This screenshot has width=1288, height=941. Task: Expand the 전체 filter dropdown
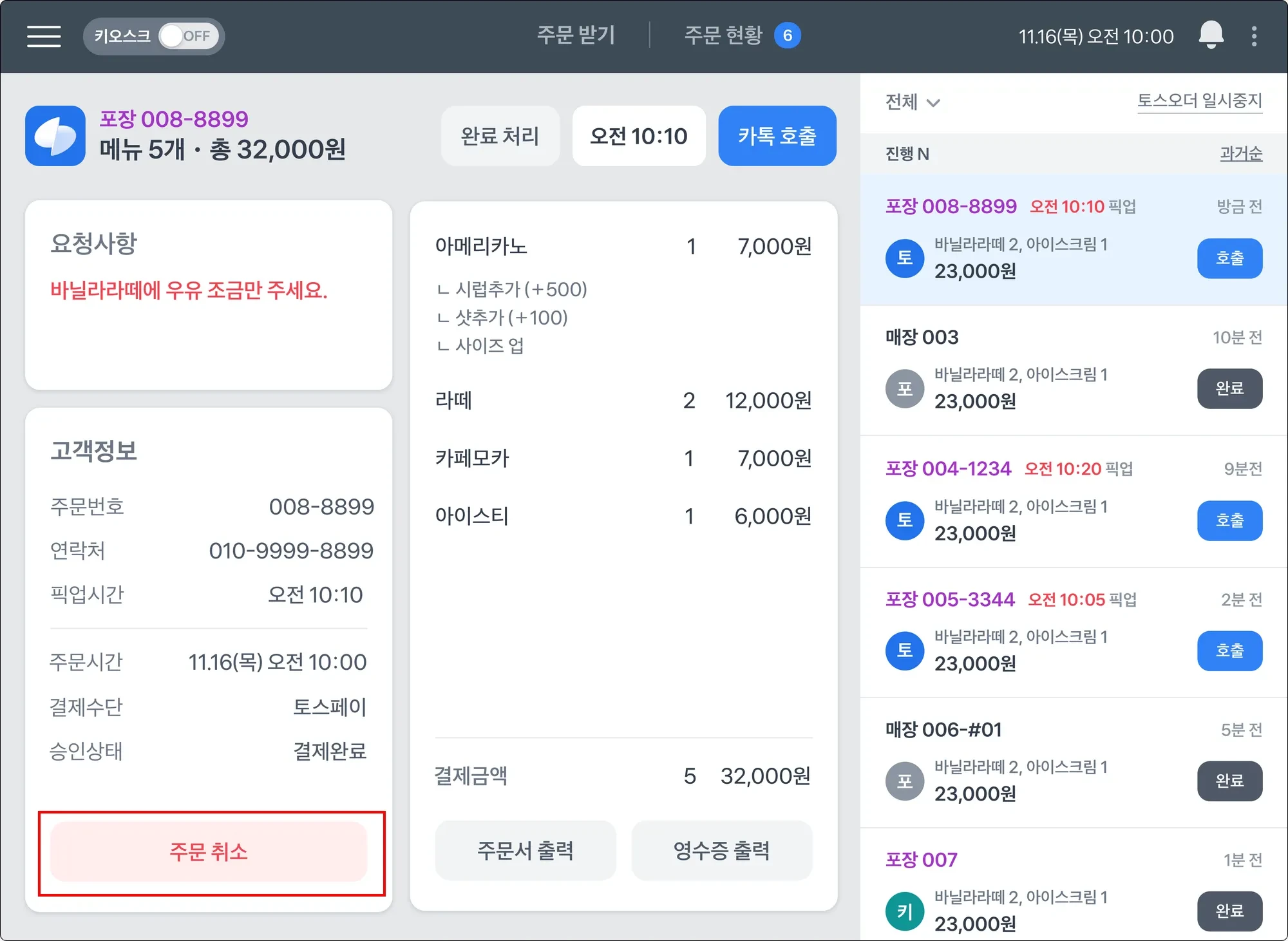coord(913,102)
